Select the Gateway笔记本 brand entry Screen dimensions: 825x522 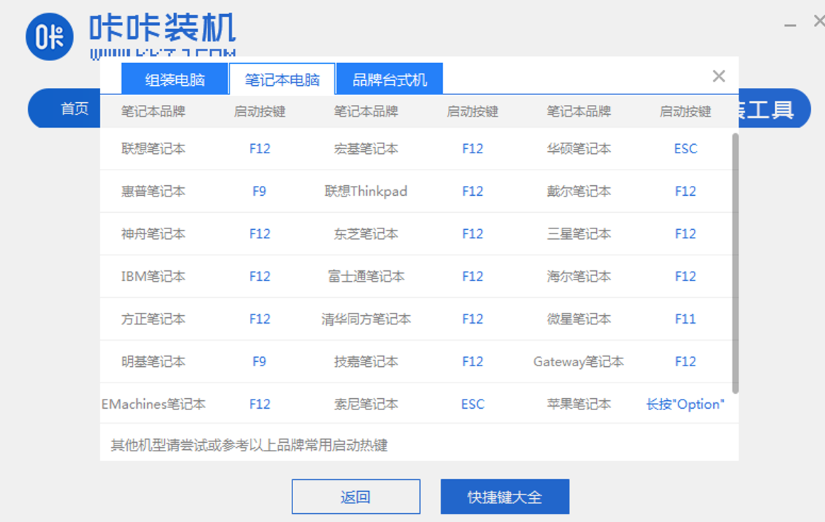578,362
